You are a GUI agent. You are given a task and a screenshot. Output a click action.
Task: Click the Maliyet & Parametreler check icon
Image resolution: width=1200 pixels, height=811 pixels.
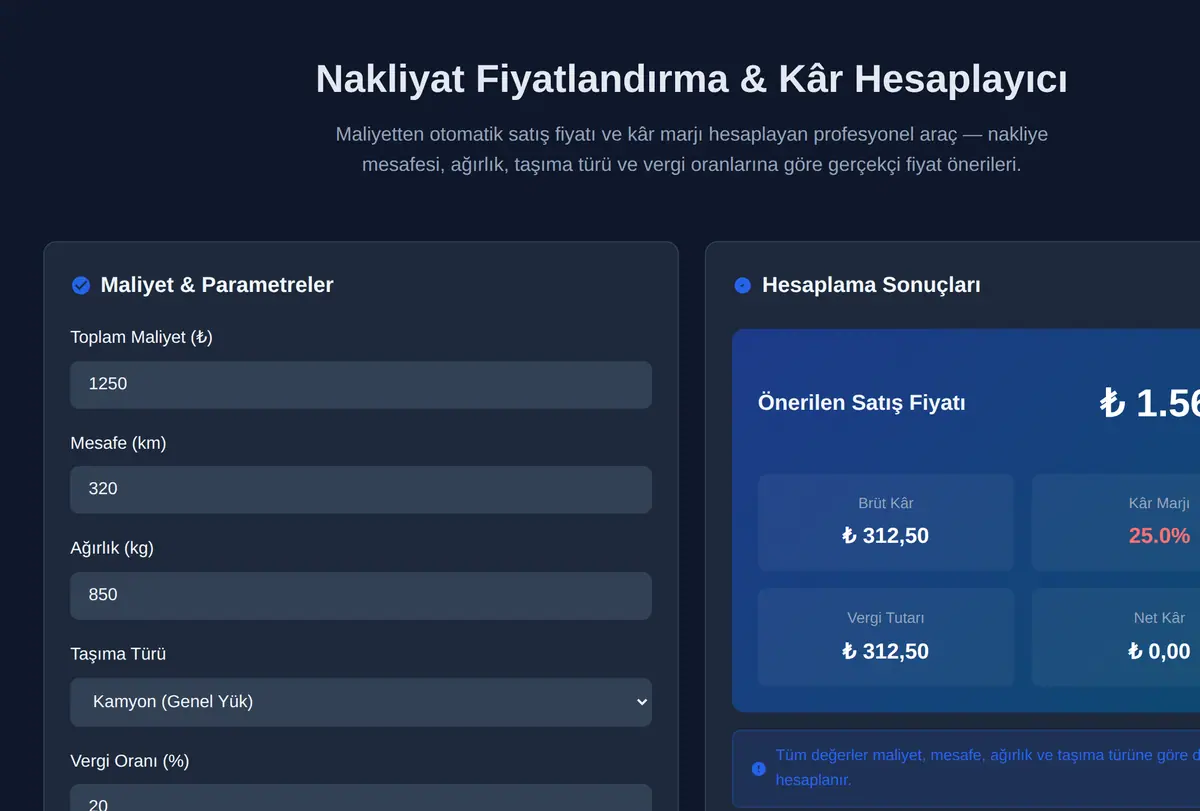click(x=81, y=286)
